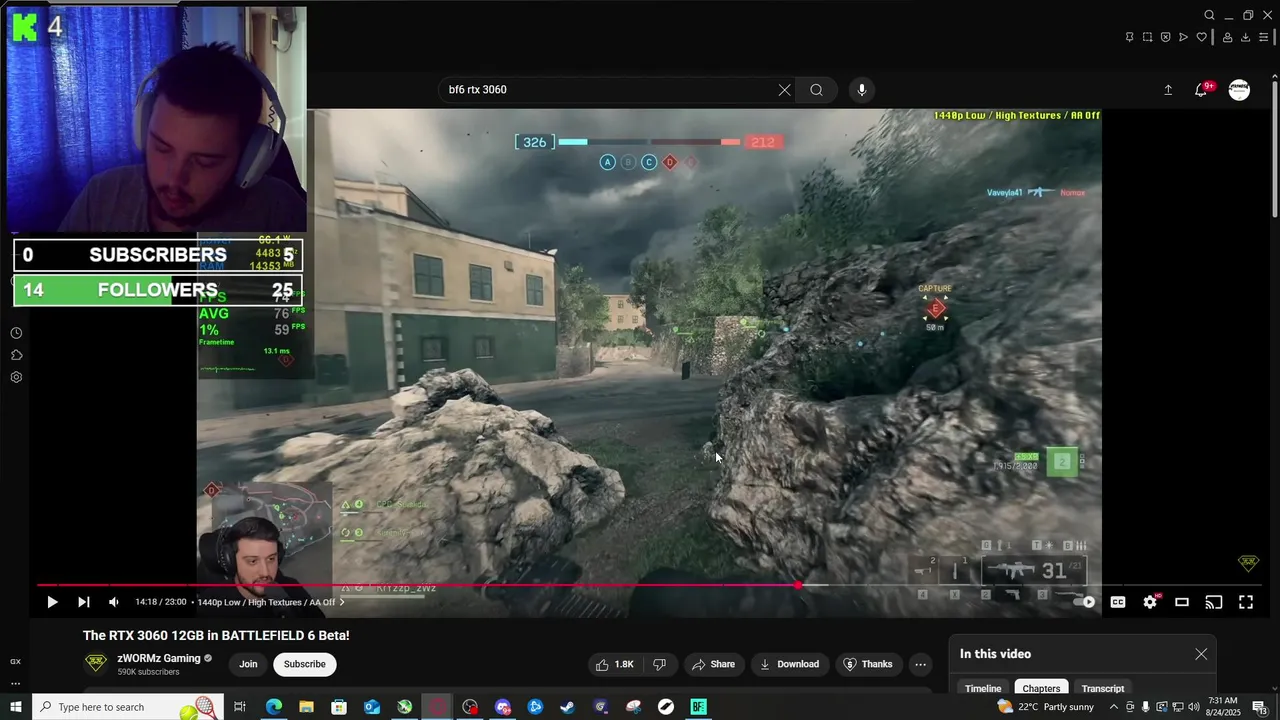The height and width of the screenshot is (720, 1280).
Task: Open sidebar history clock icon
Action: click(x=16, y=333)
